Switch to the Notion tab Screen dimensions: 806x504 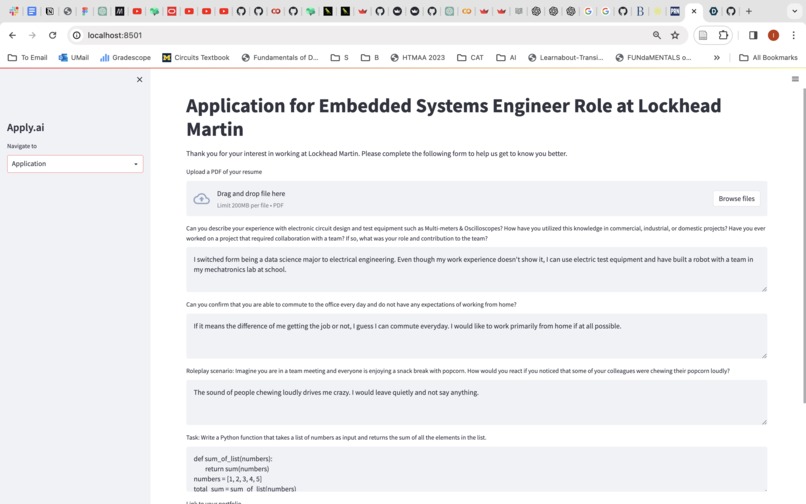pyautogui.click(x=49, y=11)
